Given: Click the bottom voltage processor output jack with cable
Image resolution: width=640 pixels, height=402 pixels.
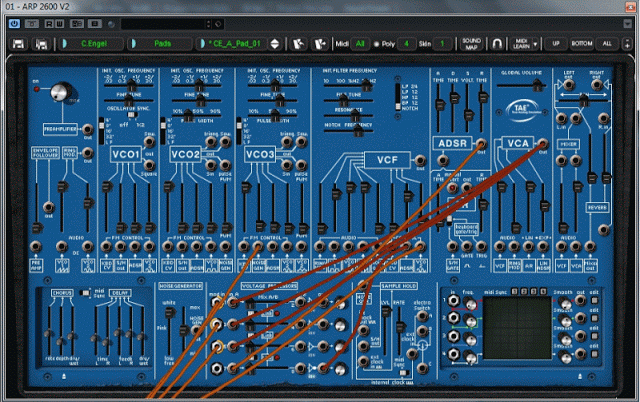Looking at the screenshot, I should (323, 368).
